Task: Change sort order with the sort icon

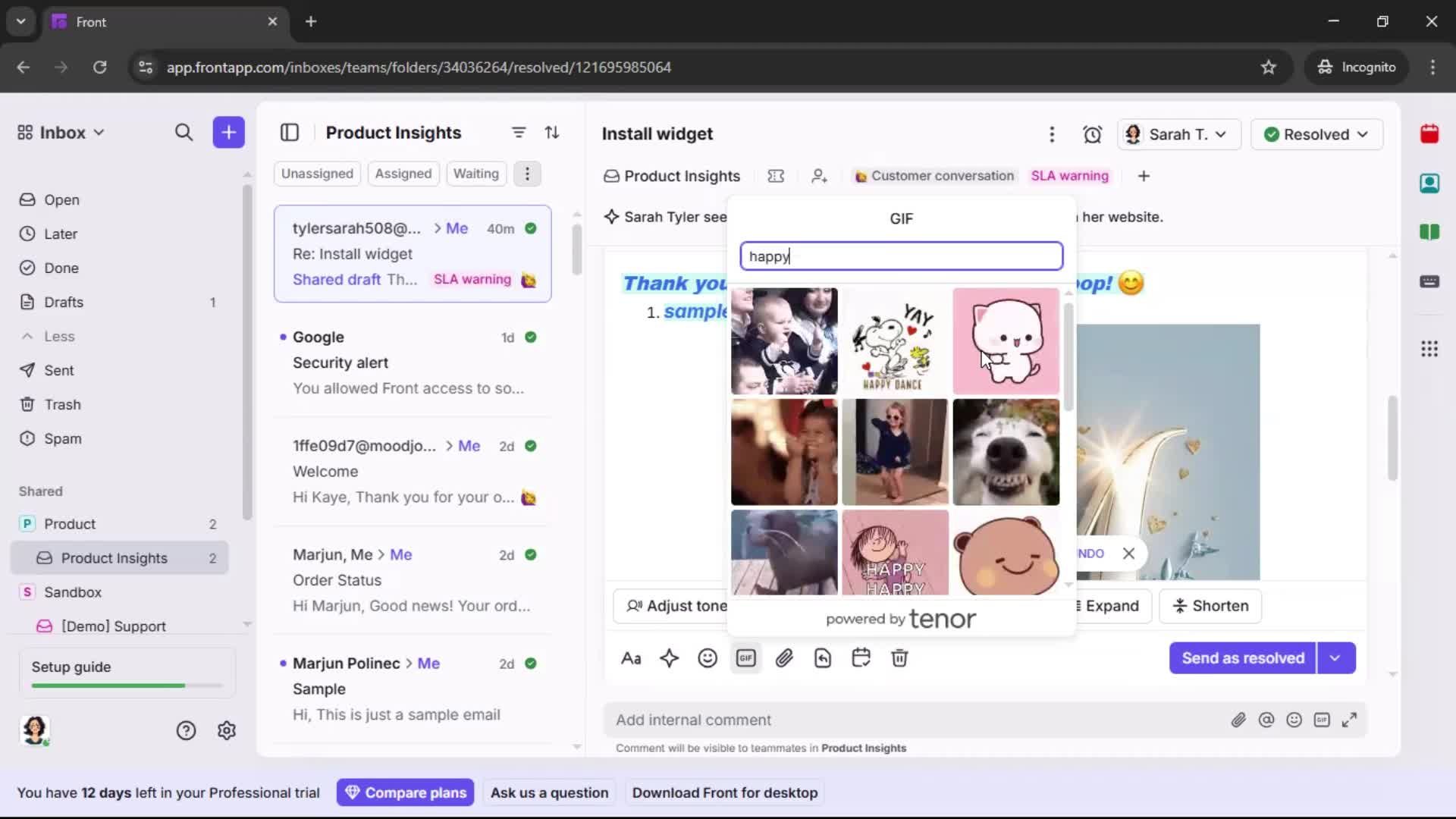Action: tap(553, 132)
